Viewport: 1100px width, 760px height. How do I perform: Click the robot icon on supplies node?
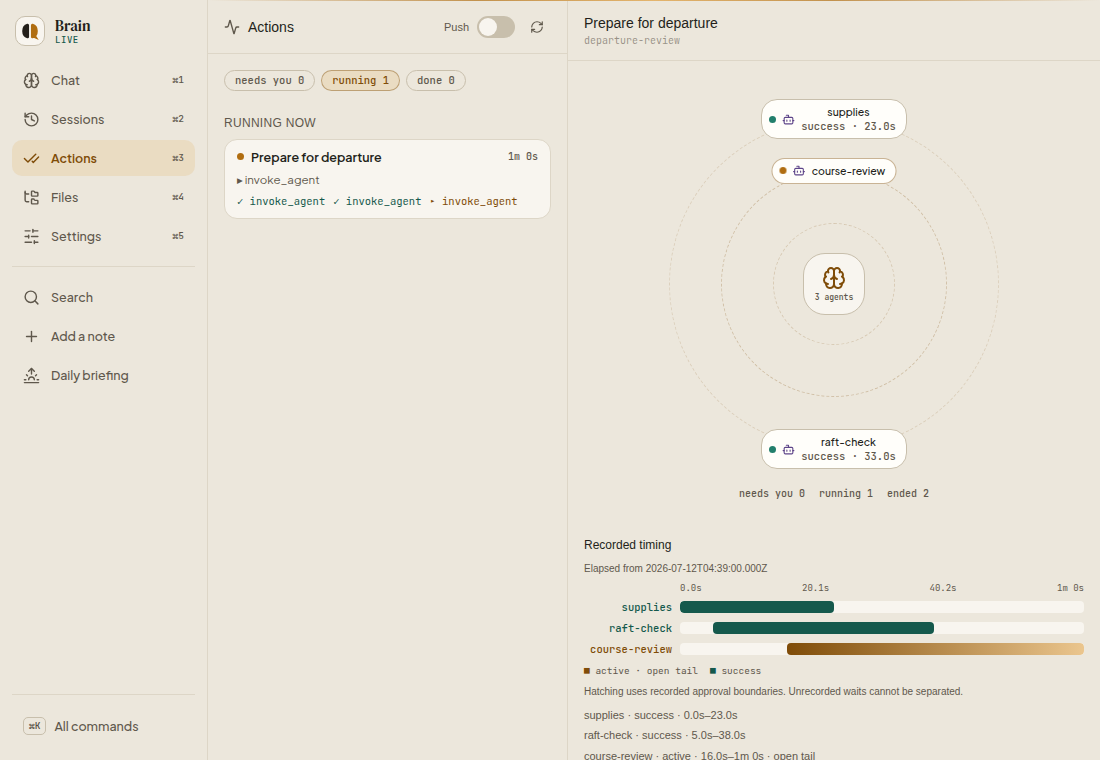coord(789,120)
